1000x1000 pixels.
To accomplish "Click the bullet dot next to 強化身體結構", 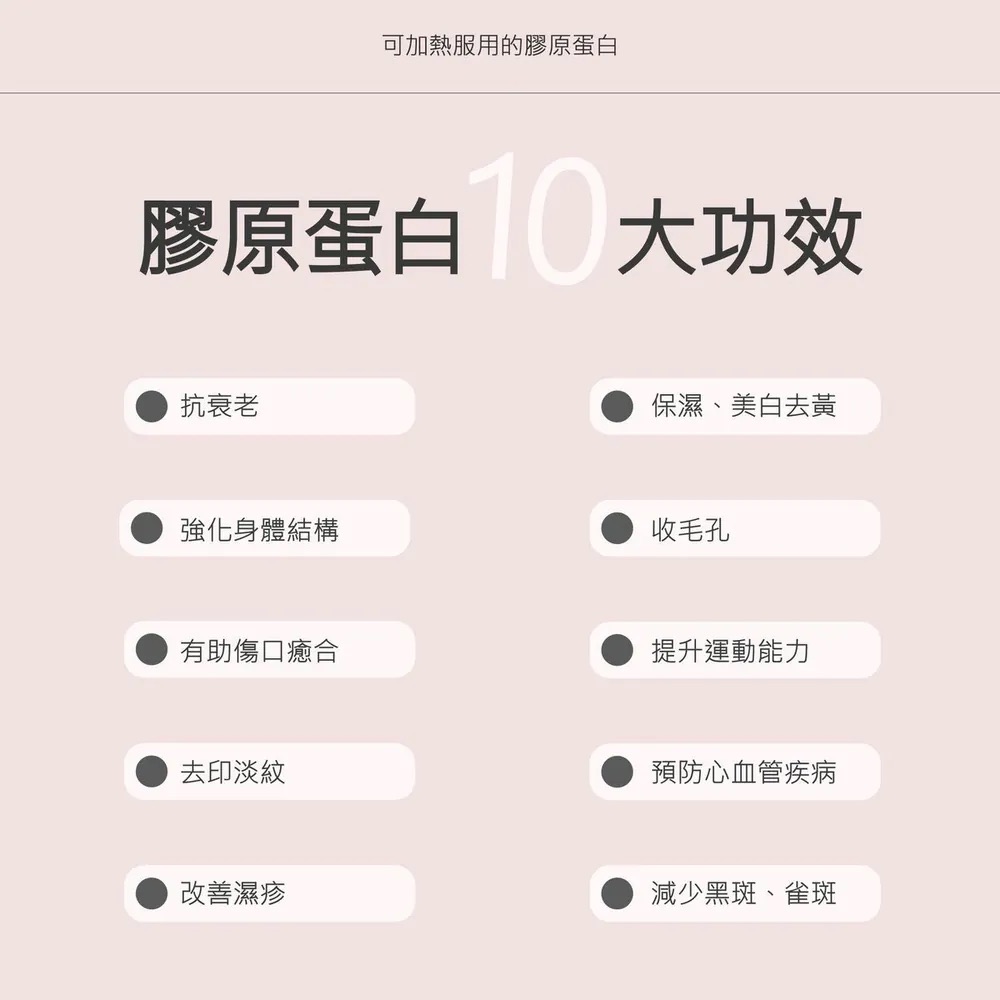I will [x=147, y=528].
